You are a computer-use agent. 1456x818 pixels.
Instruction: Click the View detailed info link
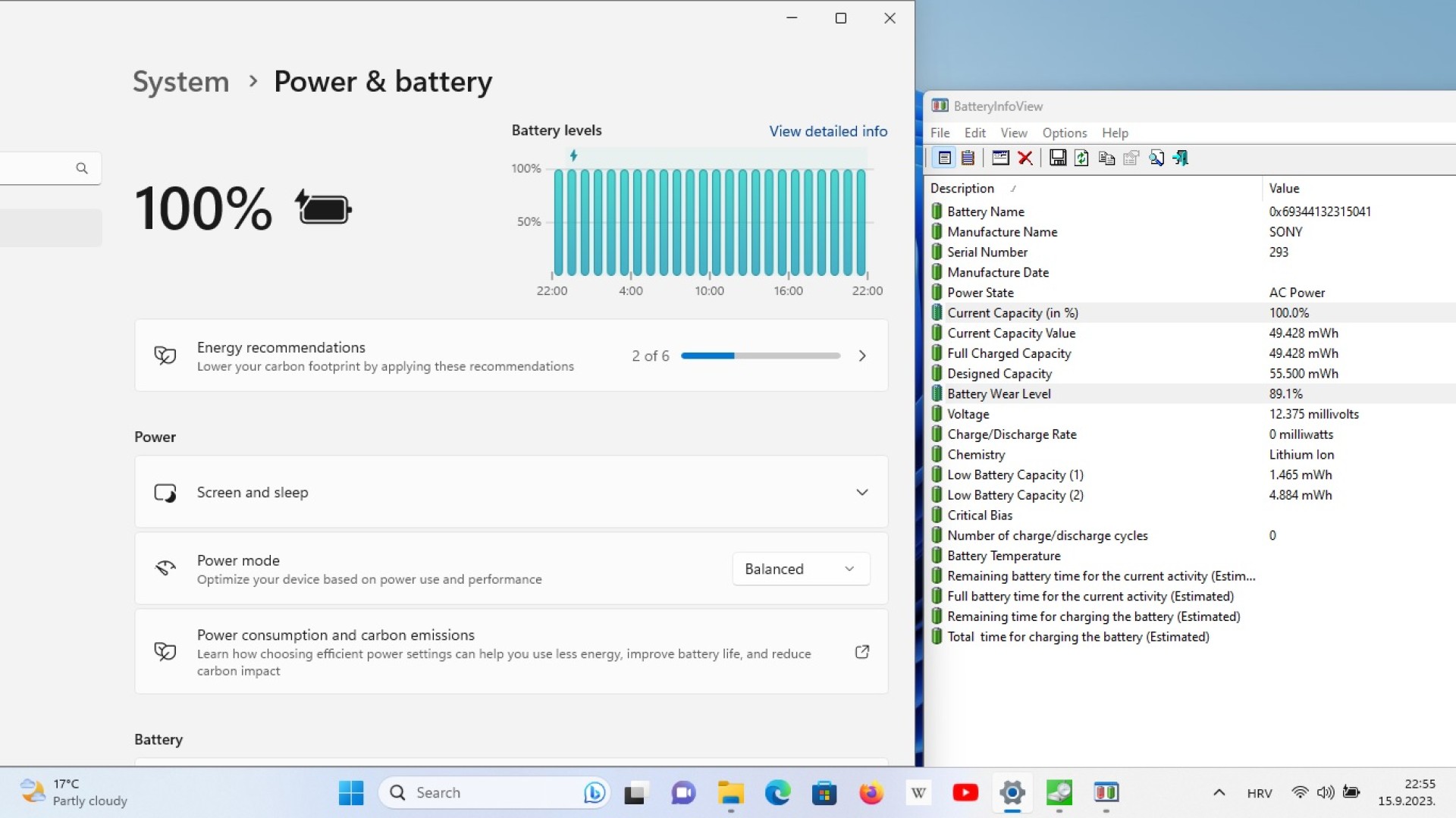pyautogui.click(x=828, y=131)
